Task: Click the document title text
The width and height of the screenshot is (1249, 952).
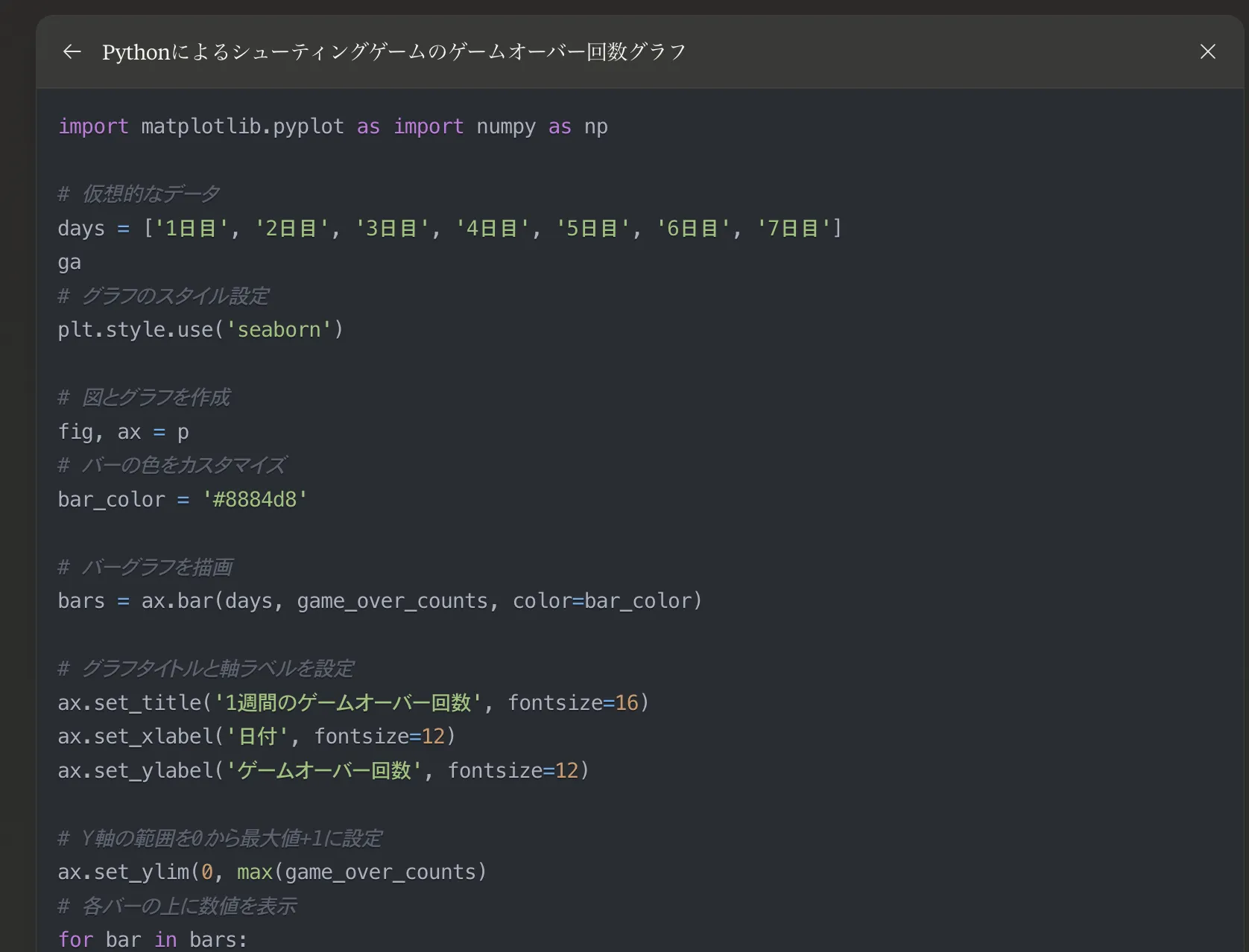Action: click(393, 51)
